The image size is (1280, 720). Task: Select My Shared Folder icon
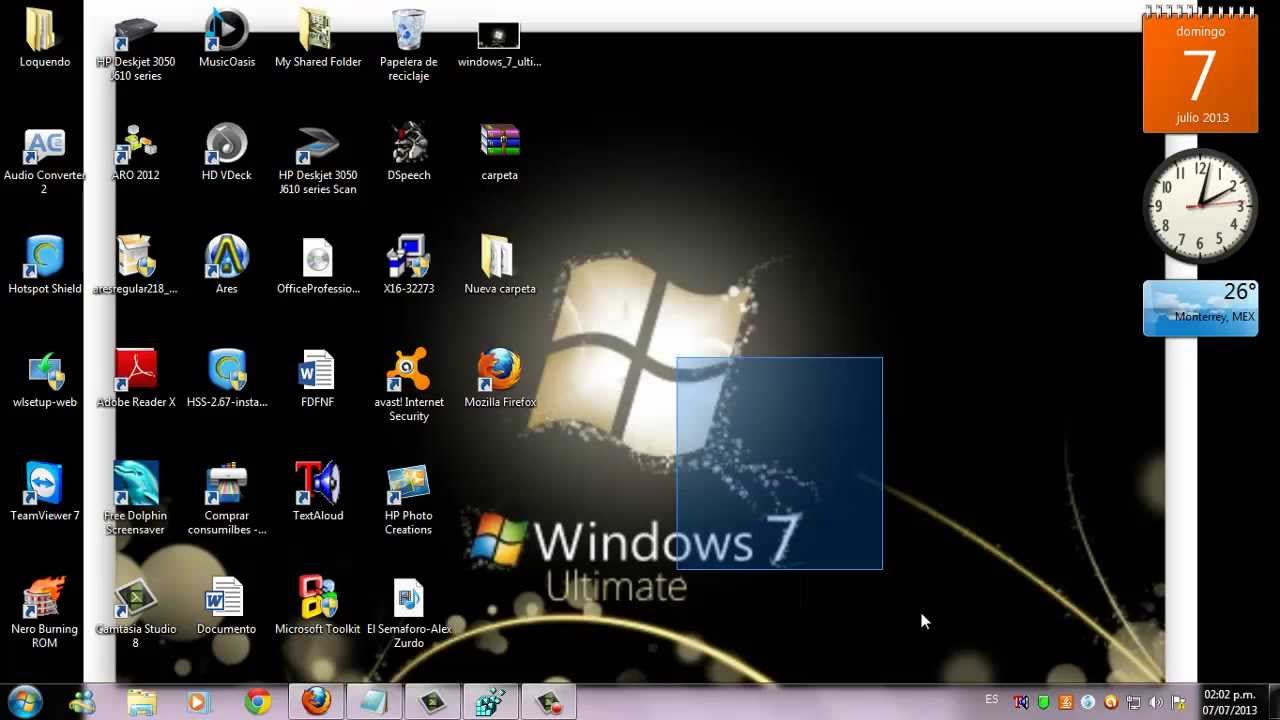[318, 38]
